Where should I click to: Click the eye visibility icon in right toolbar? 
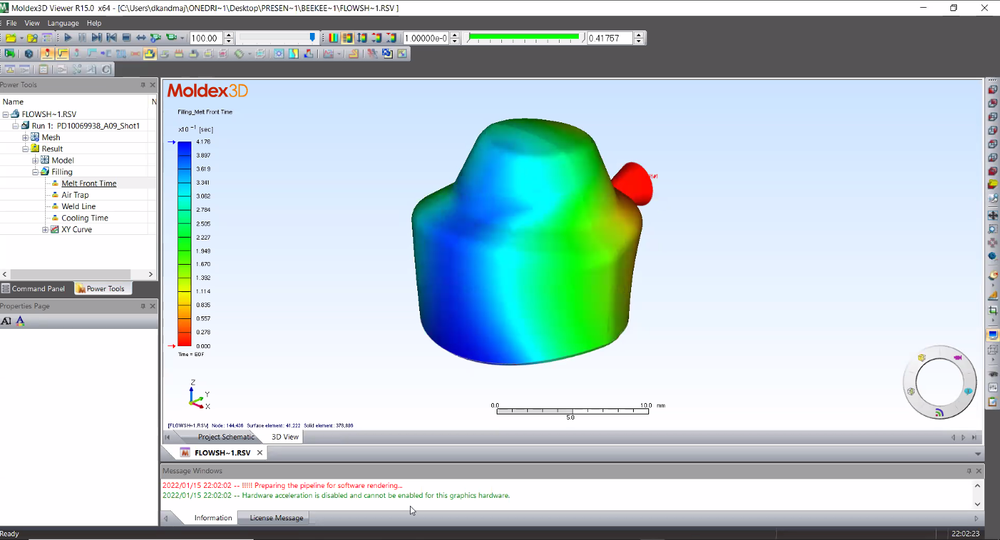(x=993, y=374)
